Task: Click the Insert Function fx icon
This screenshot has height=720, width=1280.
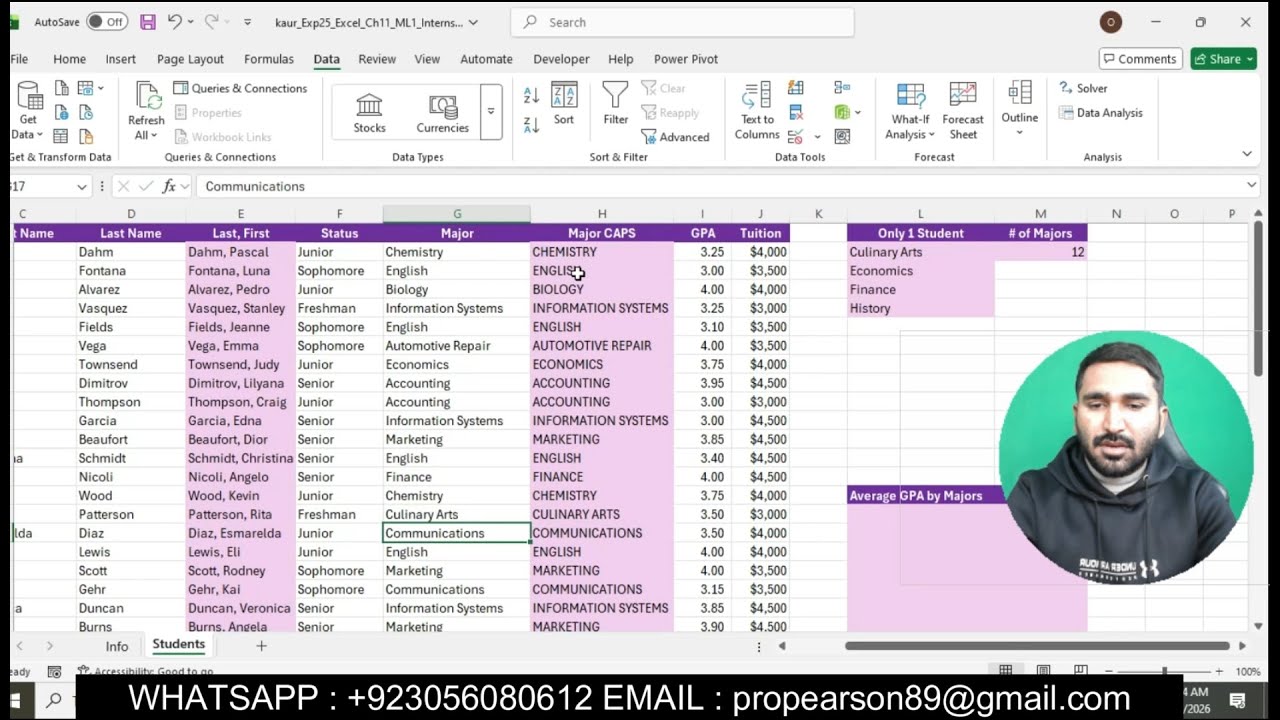Action: (x=169, y=186)
